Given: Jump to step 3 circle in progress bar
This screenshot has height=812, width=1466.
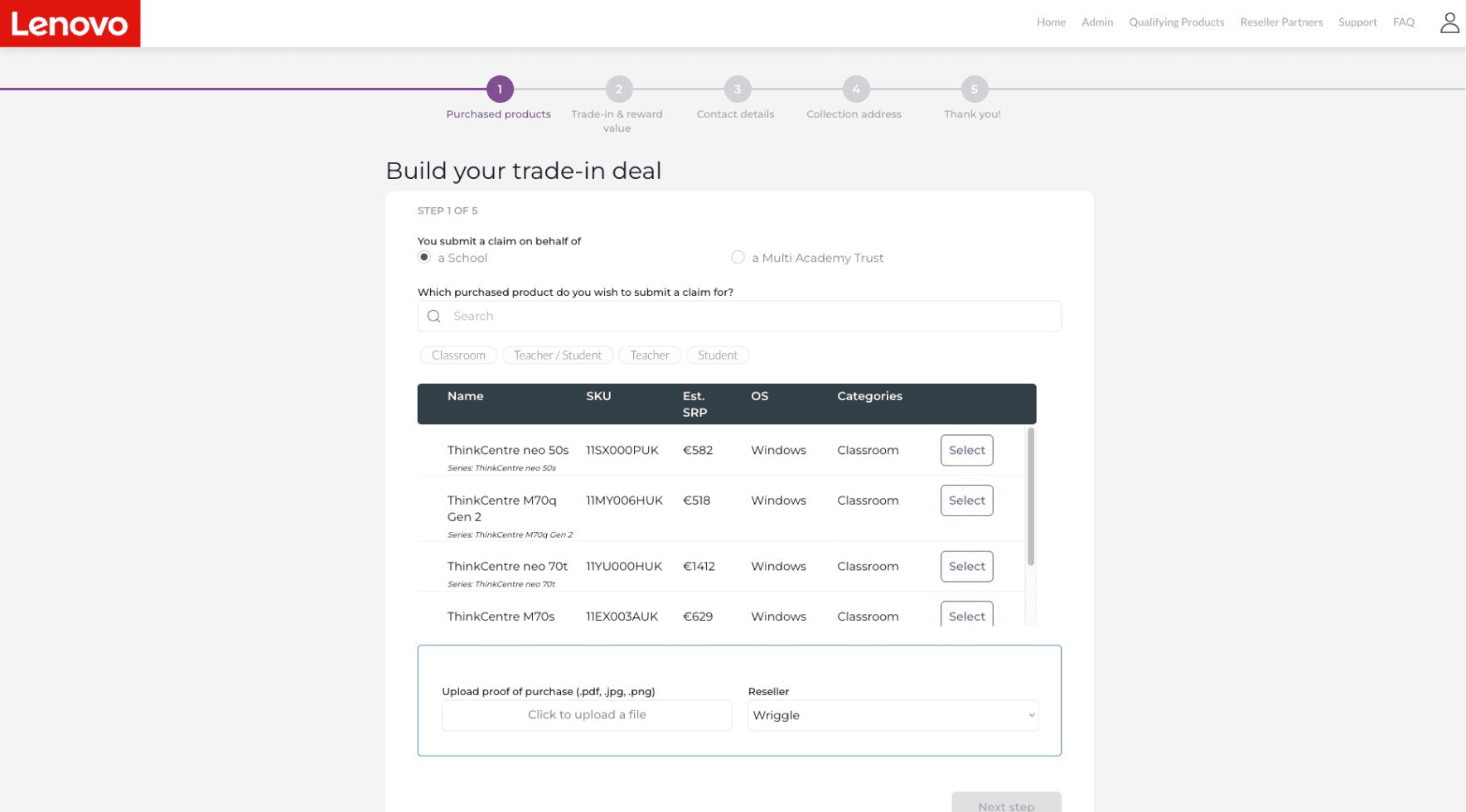Looking at the screenshot, I should (x=738, y=89).
